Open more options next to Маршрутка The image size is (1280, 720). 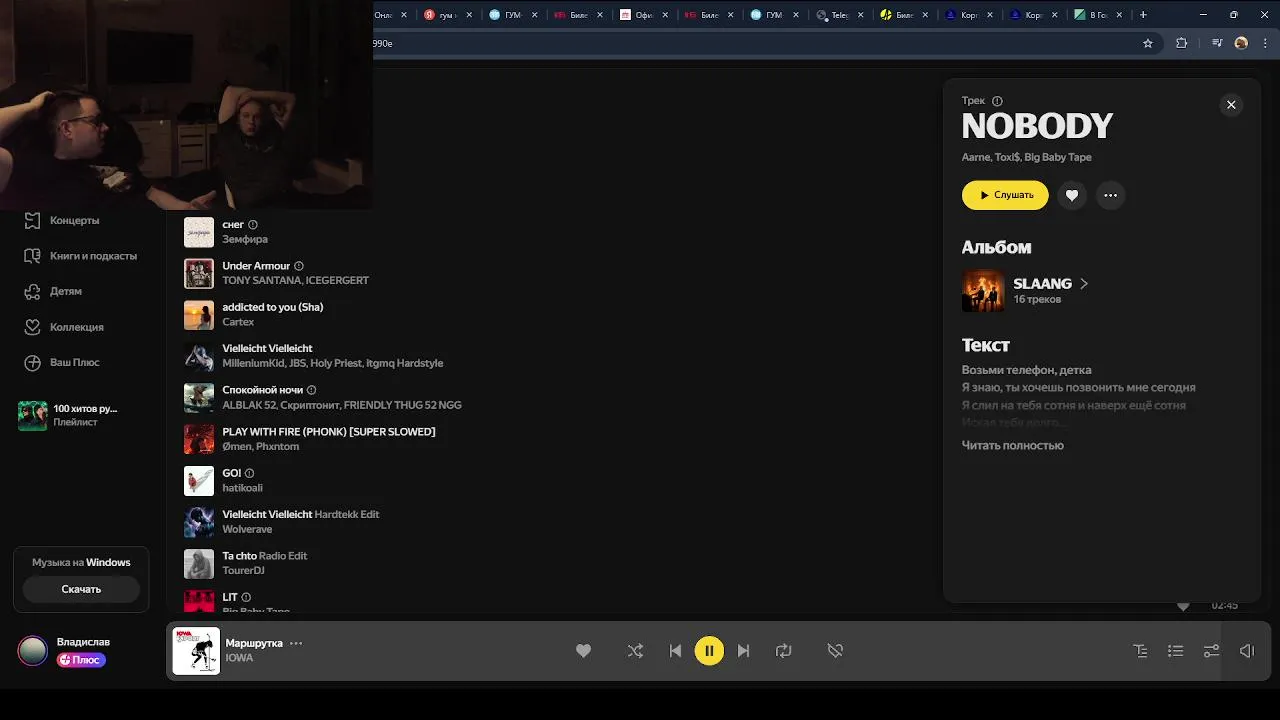(x=296, y=643)
